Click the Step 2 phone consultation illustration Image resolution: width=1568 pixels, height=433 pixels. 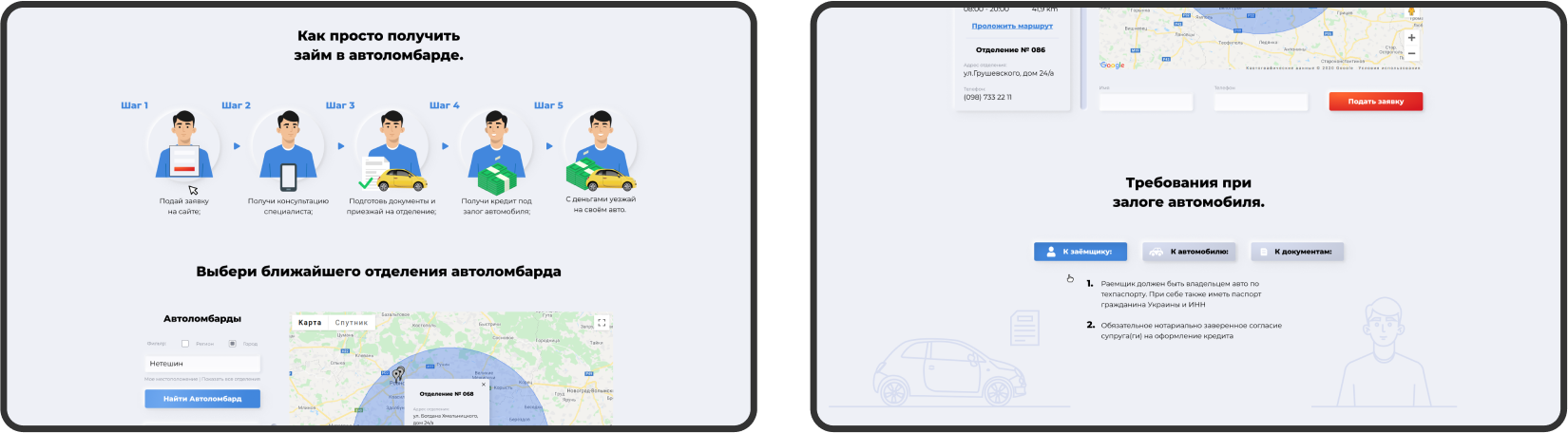(x=288, y=149)
